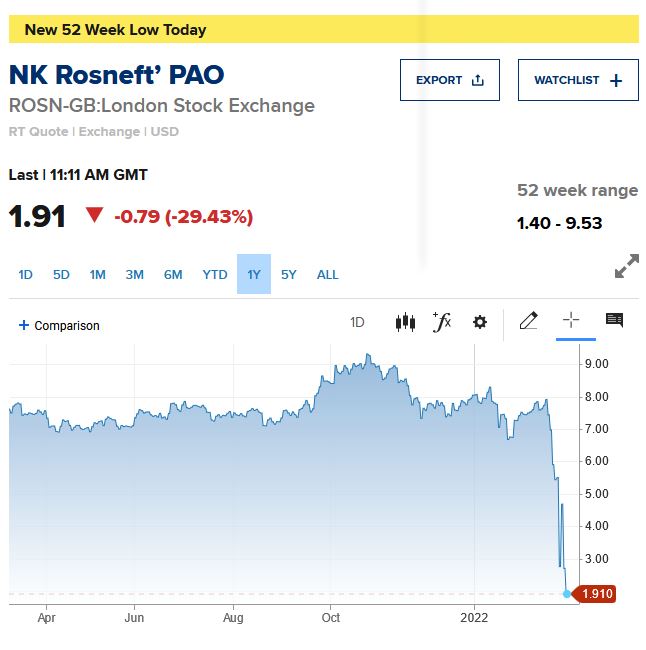Switch to the 5Y time range
Screen dimensions: 646x650
click(x=289, y=275)
